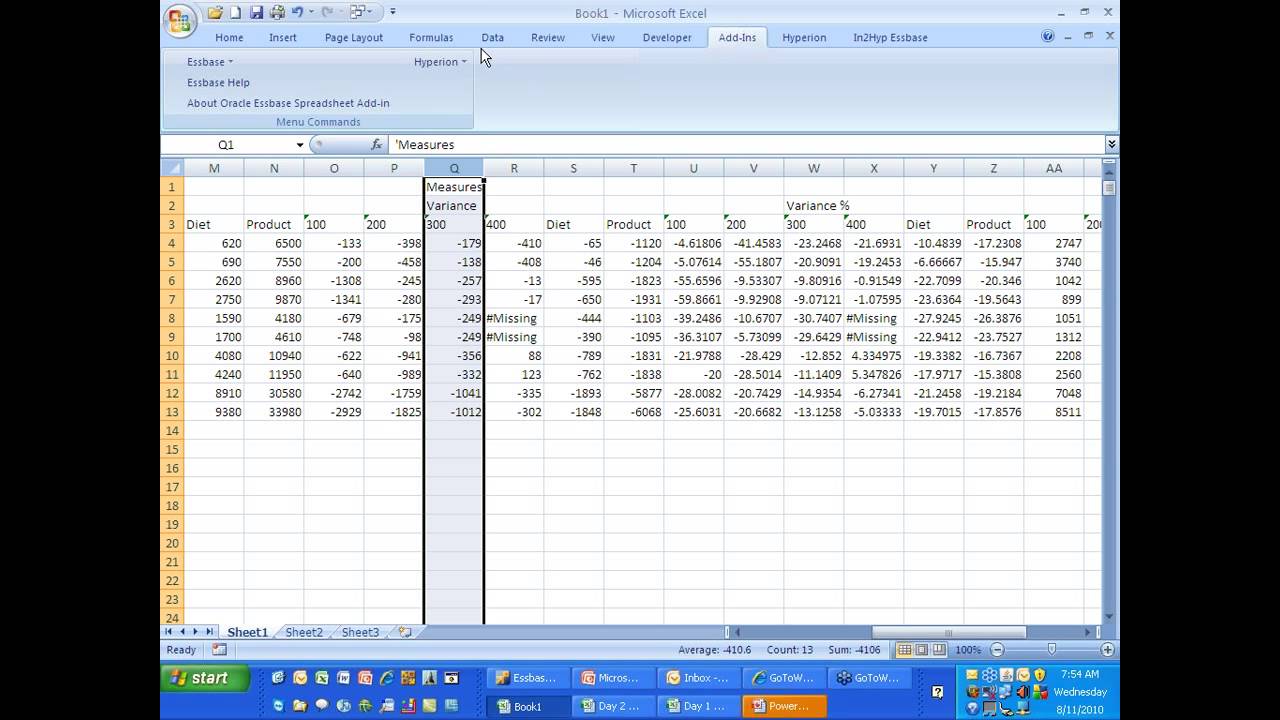This screenshot has height=720, width=1280.
Task: Save the workbook with the floppy disk icon
Action: [256, 13]
